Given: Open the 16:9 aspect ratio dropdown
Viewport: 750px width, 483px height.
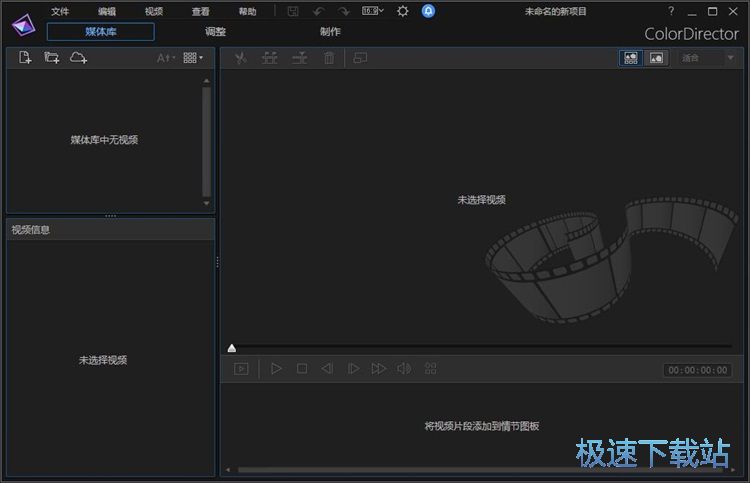Looking at the screenshot, I should tap(373, 11).
